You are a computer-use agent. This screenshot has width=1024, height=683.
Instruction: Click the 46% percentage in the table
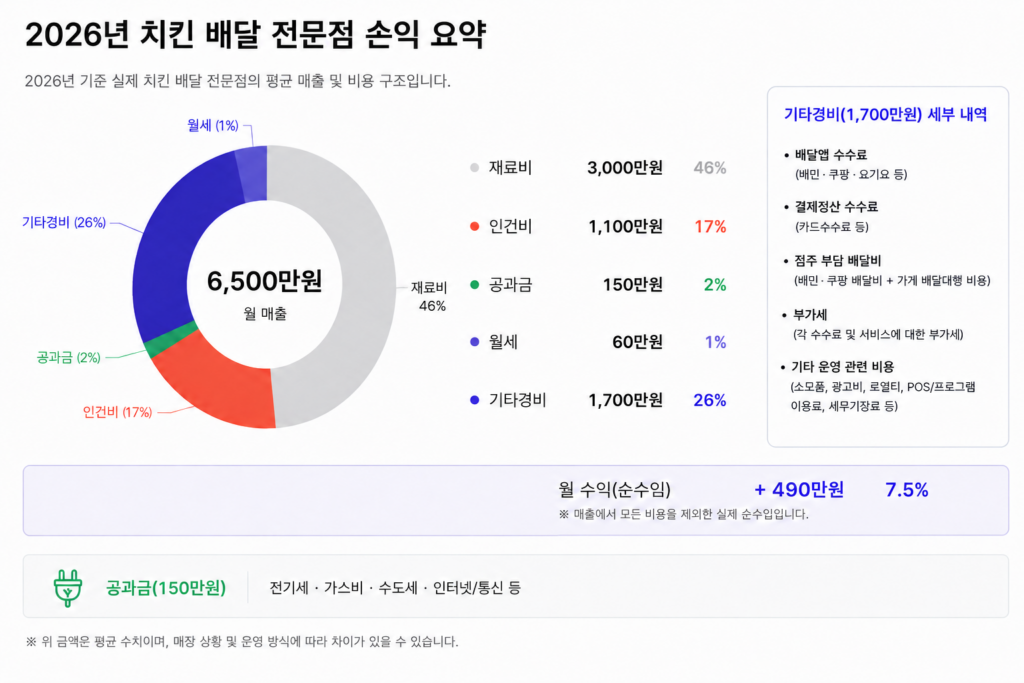point(710,168)
